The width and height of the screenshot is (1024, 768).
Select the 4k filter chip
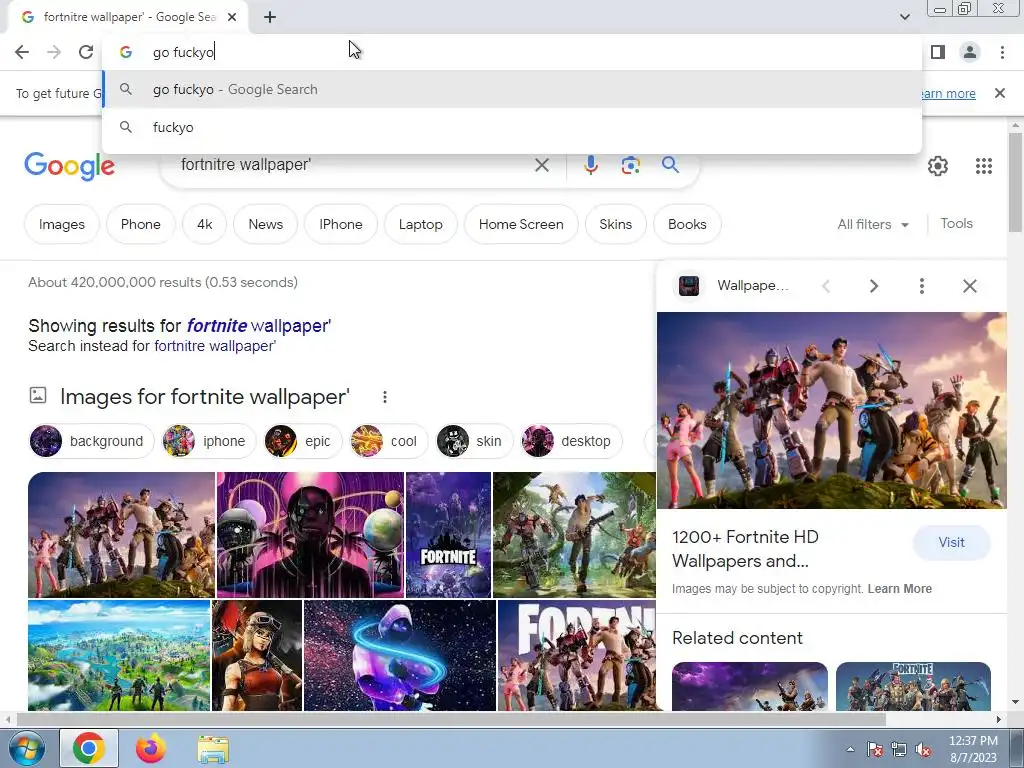pyautogui.click(x=204, y=224)
